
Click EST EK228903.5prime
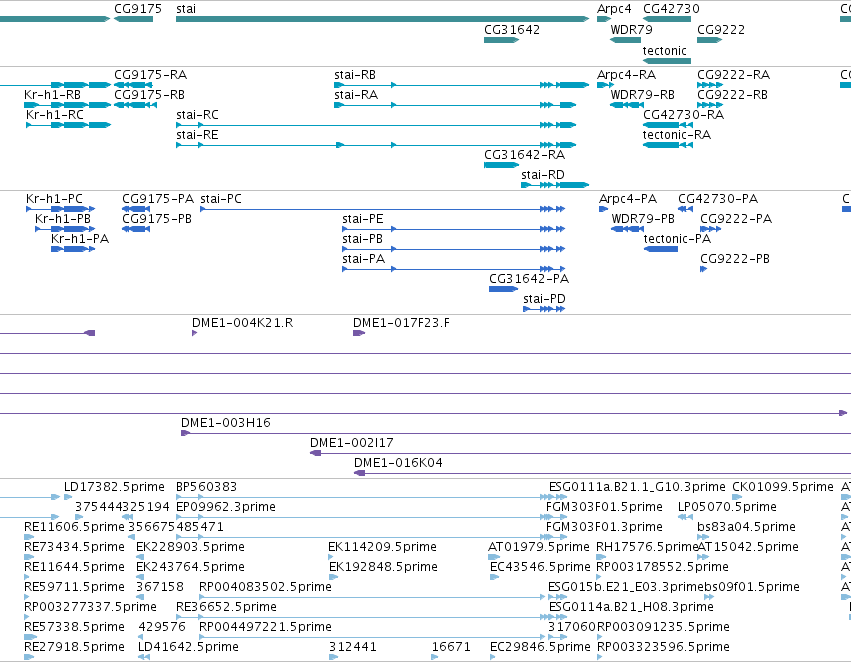click(190, 548)
